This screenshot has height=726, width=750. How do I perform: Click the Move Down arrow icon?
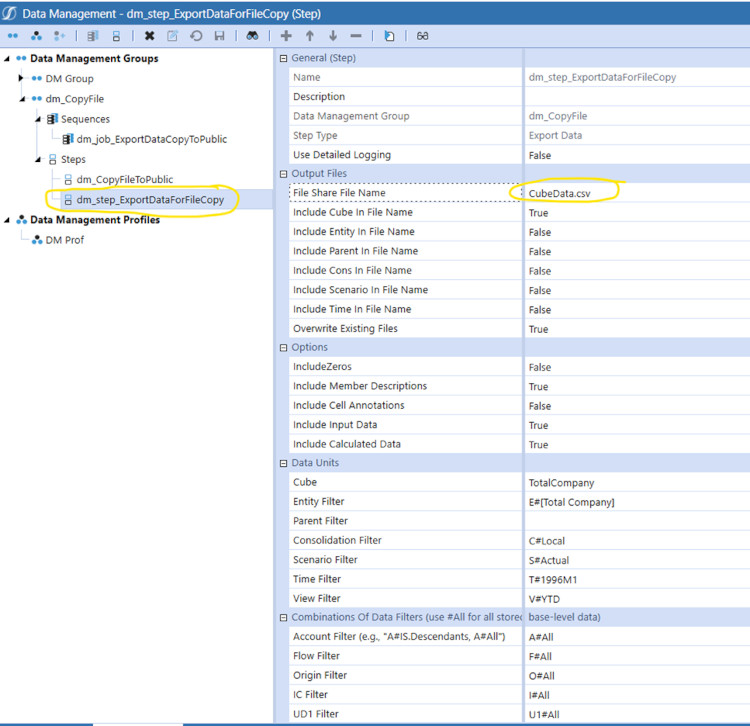pyautogui.click(x=333, y=36)
